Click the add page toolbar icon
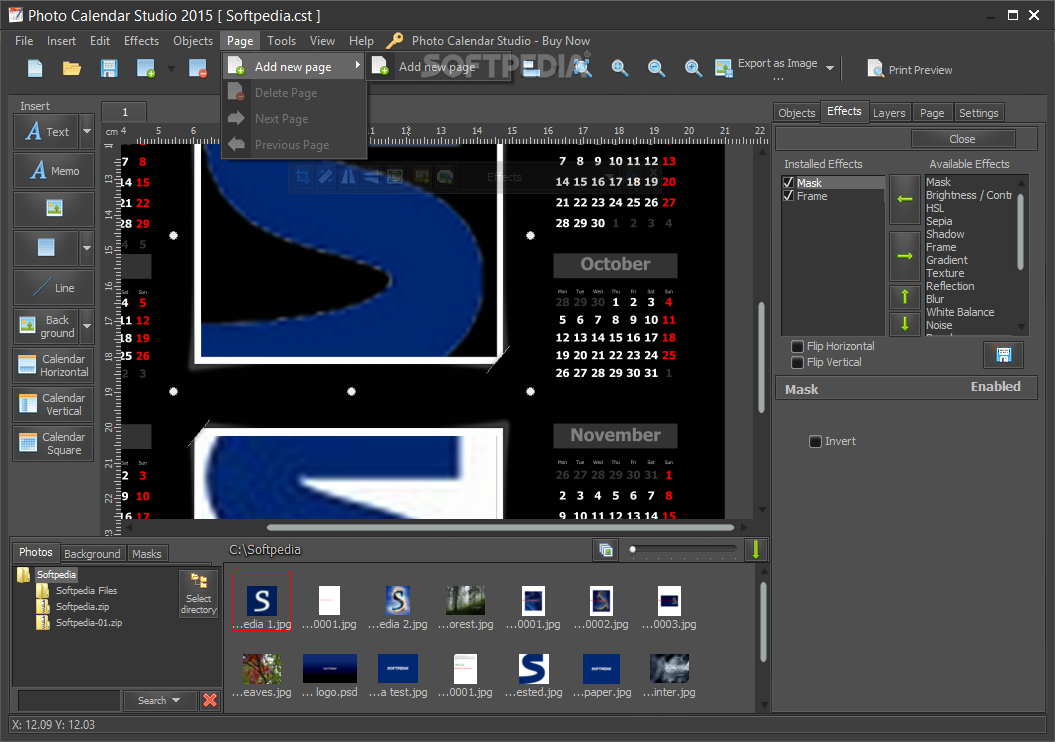This screenshot has width=1055, height=742. pos(145,69)
